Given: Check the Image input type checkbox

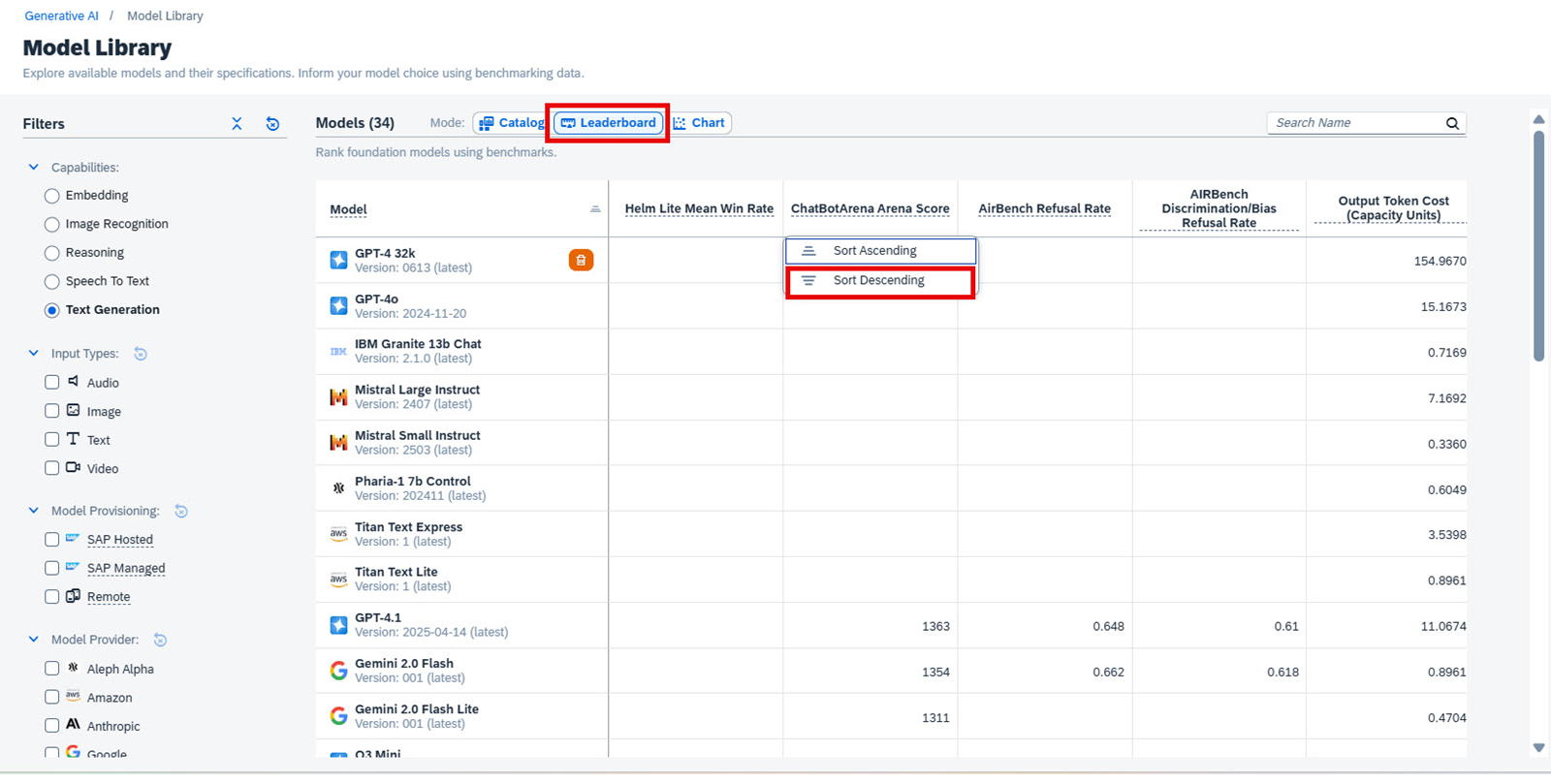Looking at the screenshot, I should pyautogui.click(x=52, y=411).
